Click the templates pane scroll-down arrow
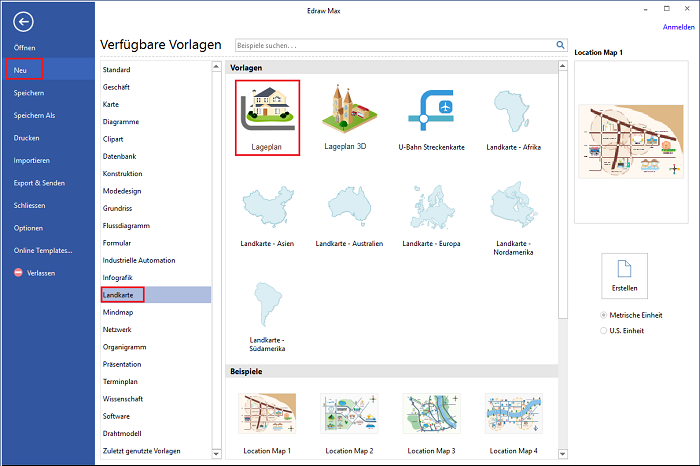The height and width of the screenshot is (466, 700). (563, 454)
